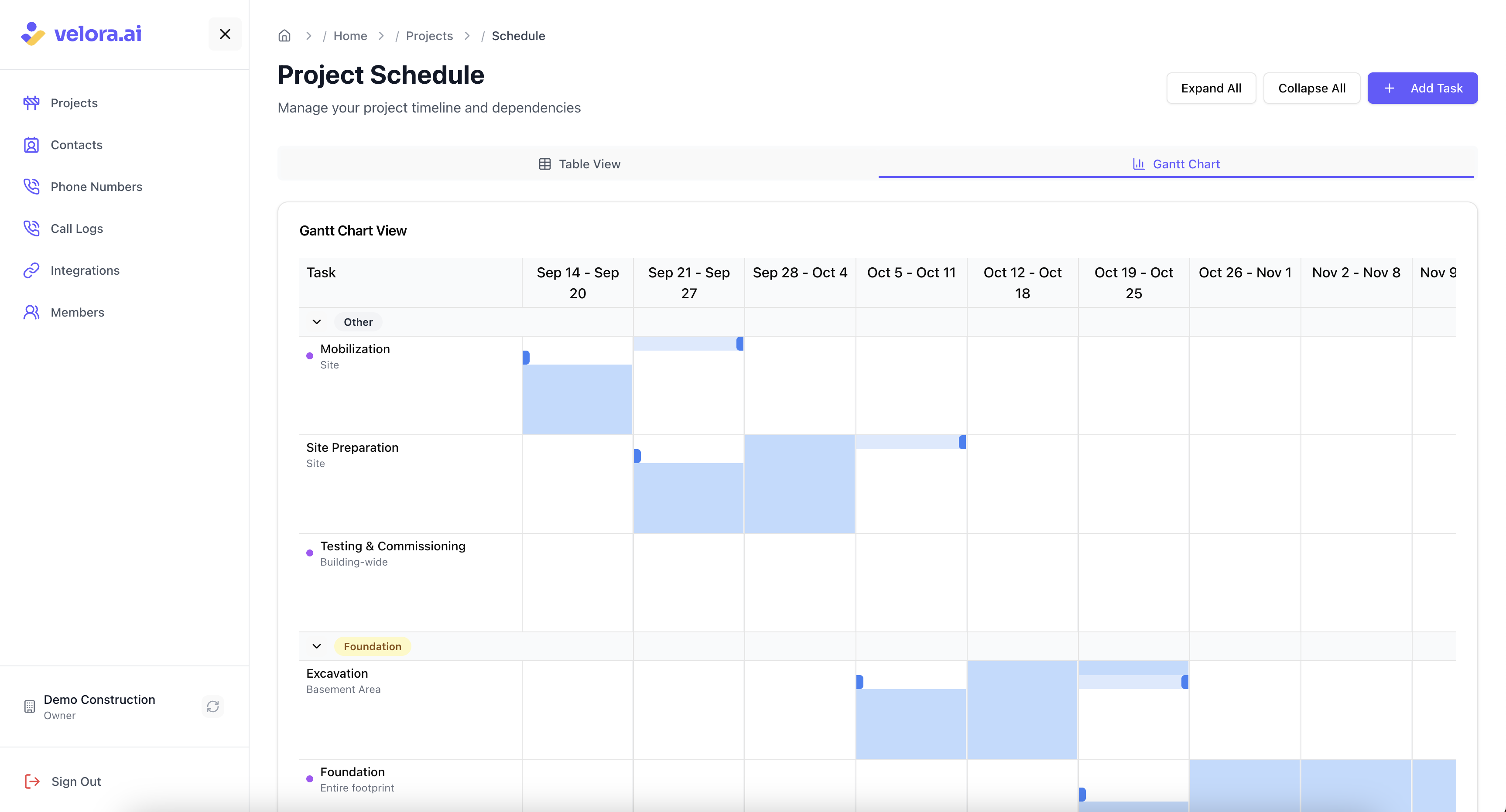Click the Contacts badge icon
This screenshot has height=812, width=1506.
(x=31, y=145)
